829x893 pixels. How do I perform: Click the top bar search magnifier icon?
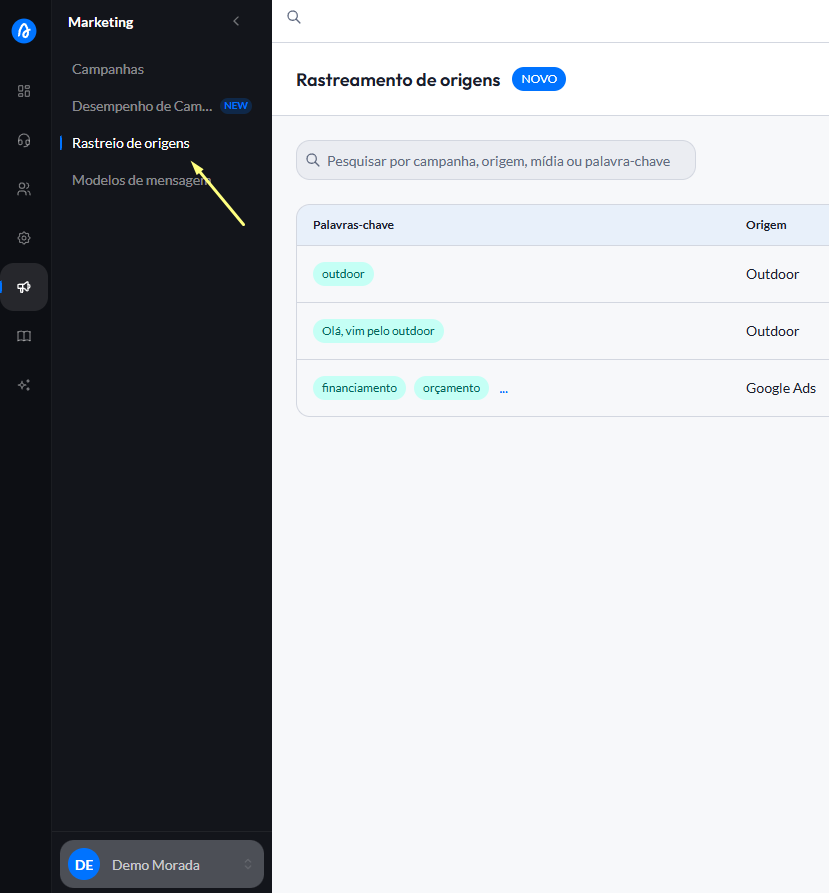(294, 17)
